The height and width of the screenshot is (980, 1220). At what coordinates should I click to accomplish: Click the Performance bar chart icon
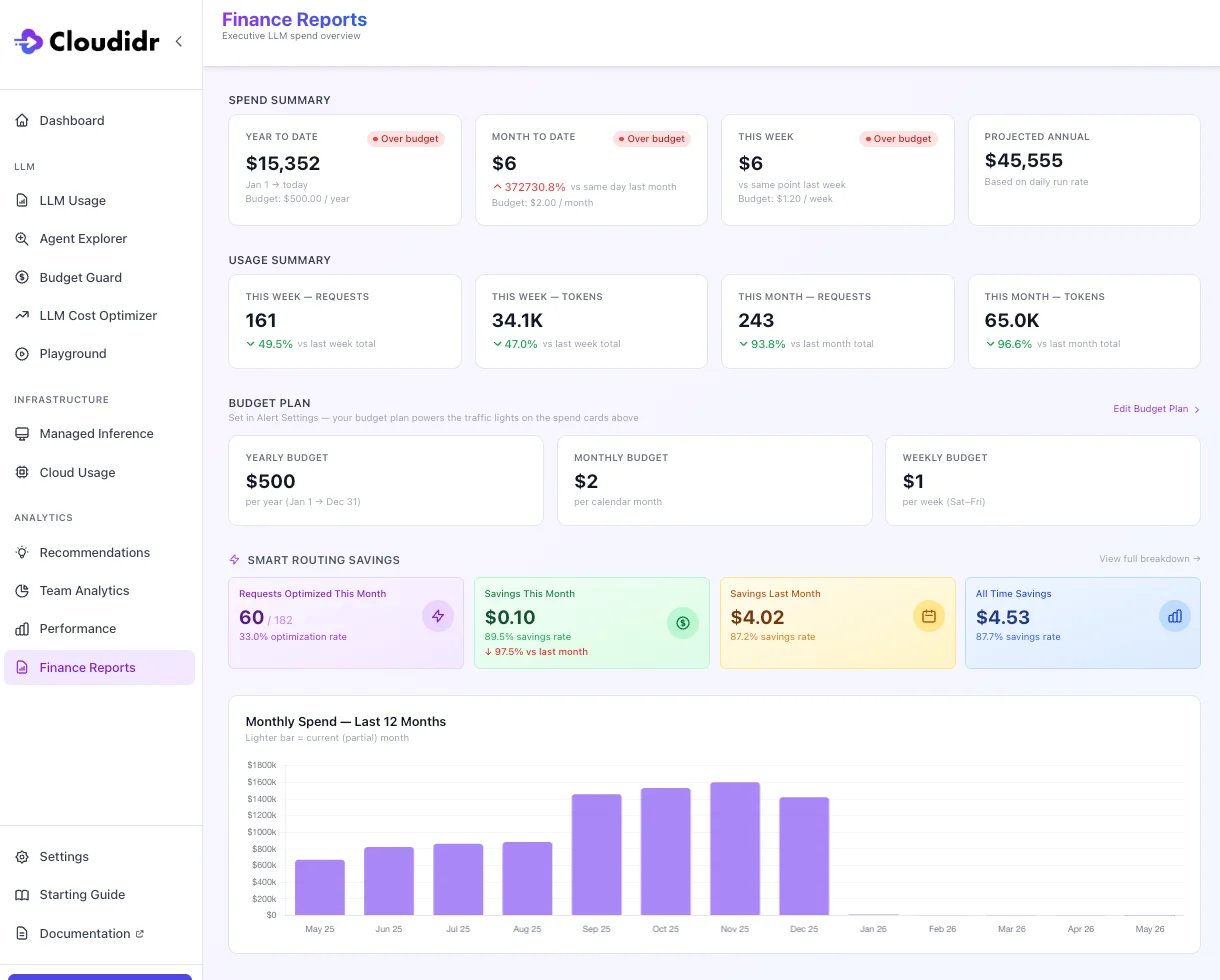point(22,629)
